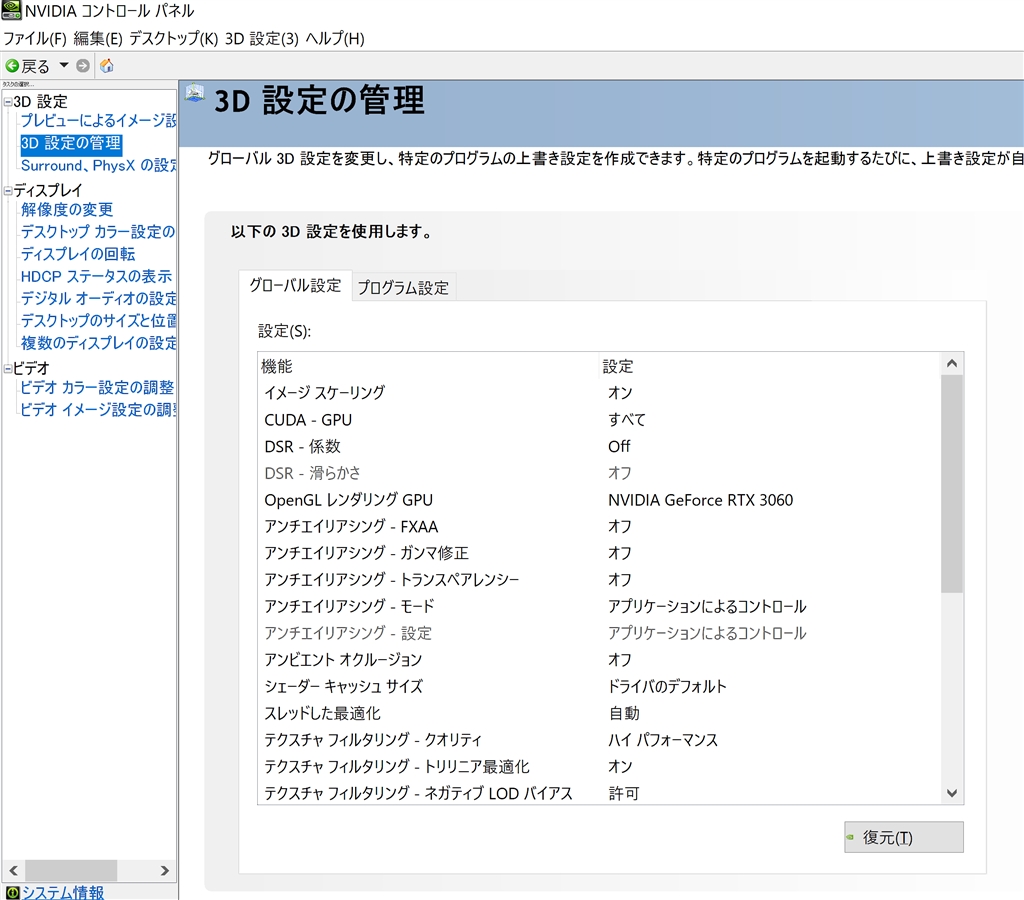Click the Forward arrow icon in toolbar

82,66
